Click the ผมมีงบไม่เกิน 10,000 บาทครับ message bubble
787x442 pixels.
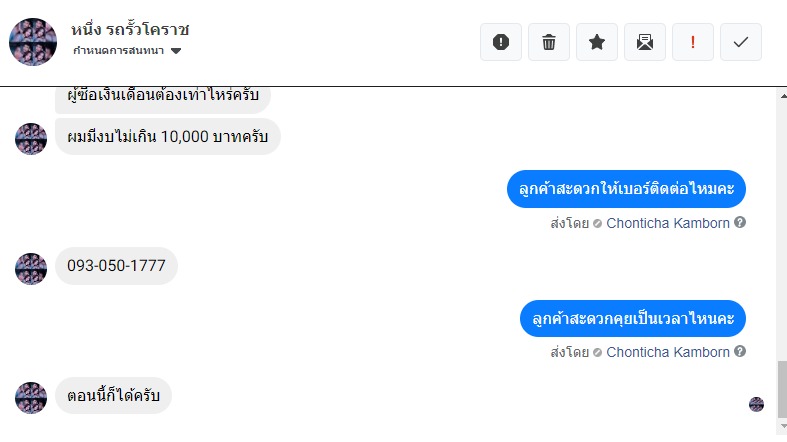pyautogui.click(x=167, y=137)
